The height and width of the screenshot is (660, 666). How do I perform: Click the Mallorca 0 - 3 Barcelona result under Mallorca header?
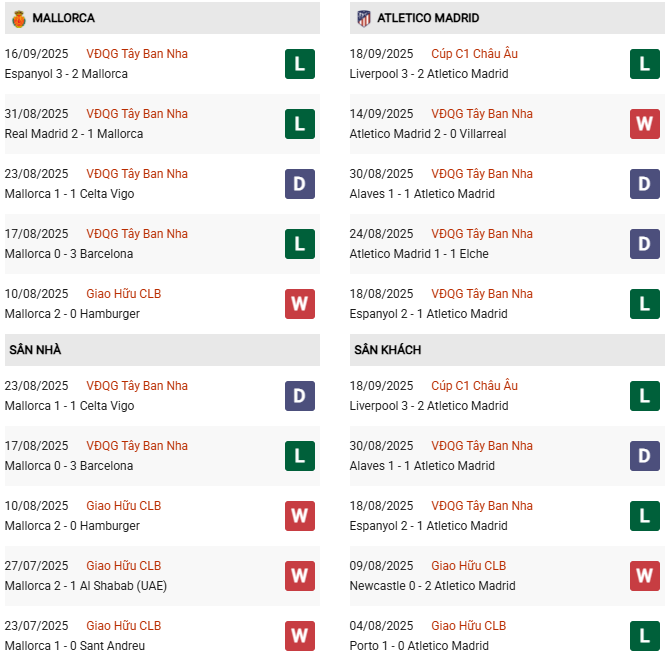(69, 254)
